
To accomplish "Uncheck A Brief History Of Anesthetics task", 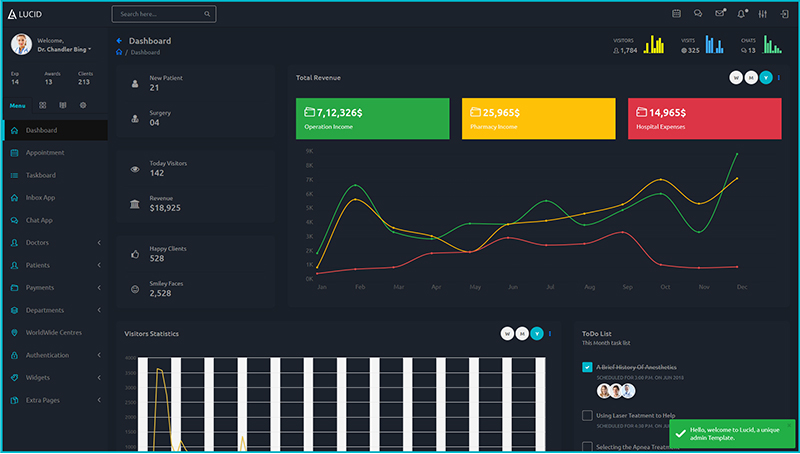I will click(587, 367).
